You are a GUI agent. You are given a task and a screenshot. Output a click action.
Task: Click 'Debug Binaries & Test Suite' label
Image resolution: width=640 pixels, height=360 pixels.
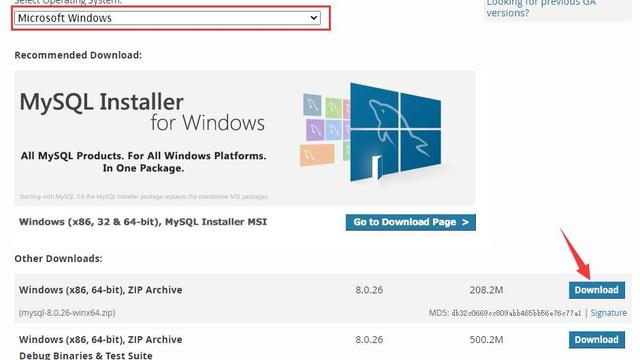coord(86,355)
